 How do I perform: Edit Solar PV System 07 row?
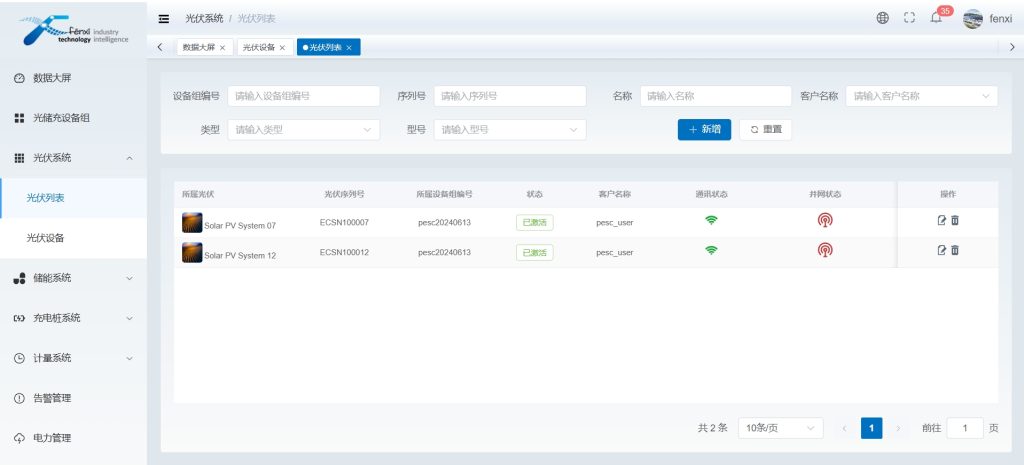coord(941,221)
